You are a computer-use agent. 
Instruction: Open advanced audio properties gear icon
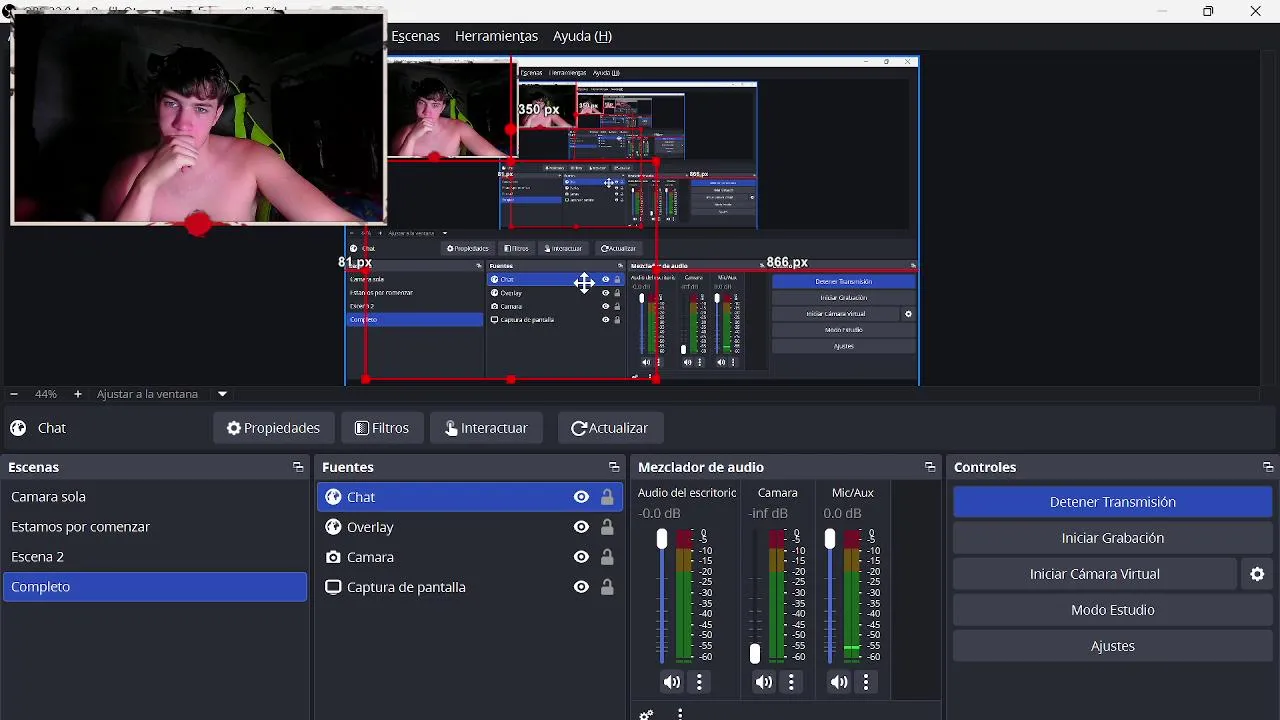pyautogui.click(x=647, y=714)
